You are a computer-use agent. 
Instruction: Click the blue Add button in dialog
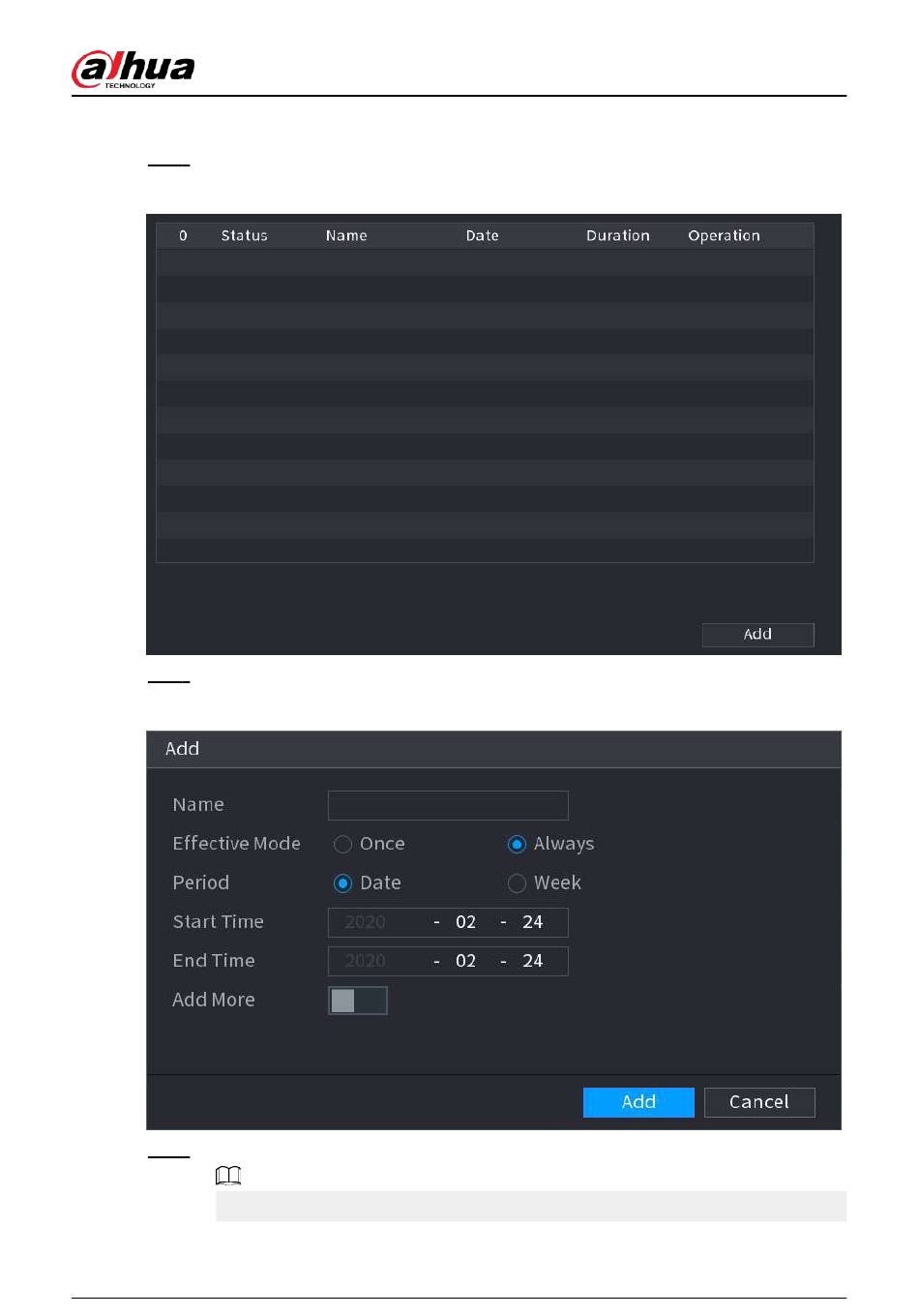pos(638,1102)
